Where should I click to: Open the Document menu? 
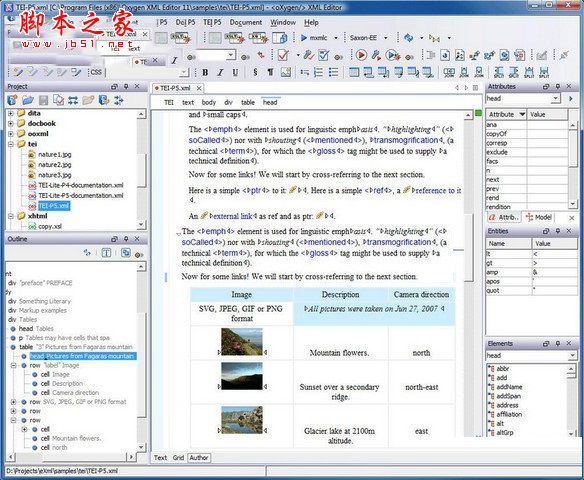[245, 22]
